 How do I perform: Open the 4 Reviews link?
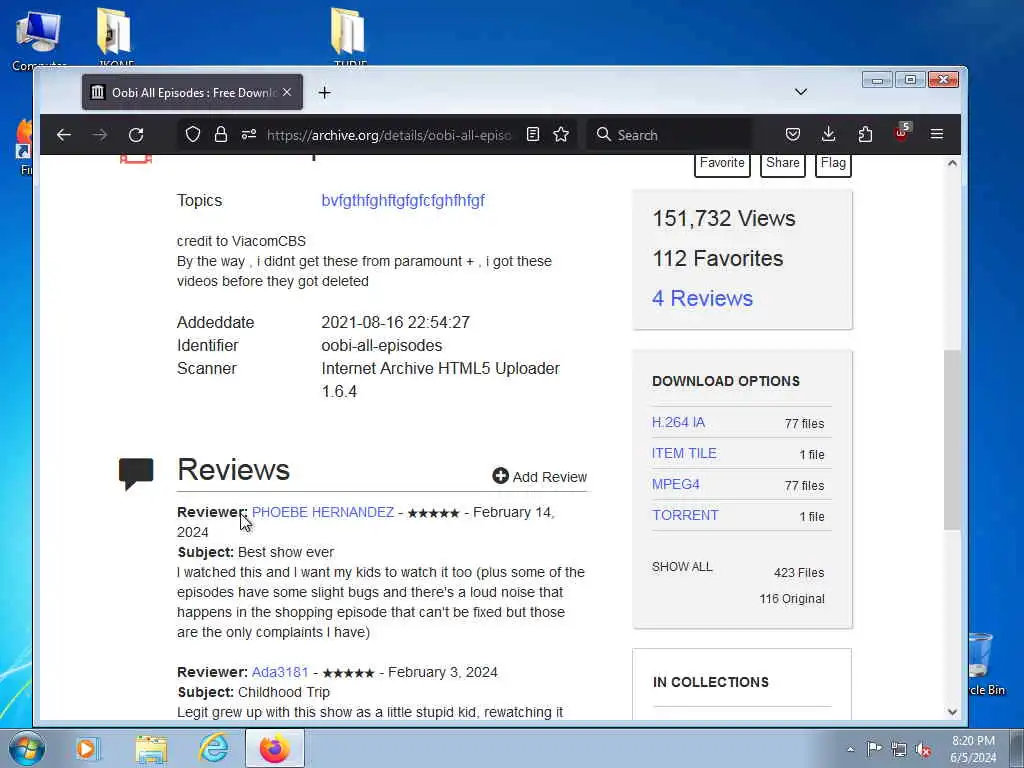(702, 298)
